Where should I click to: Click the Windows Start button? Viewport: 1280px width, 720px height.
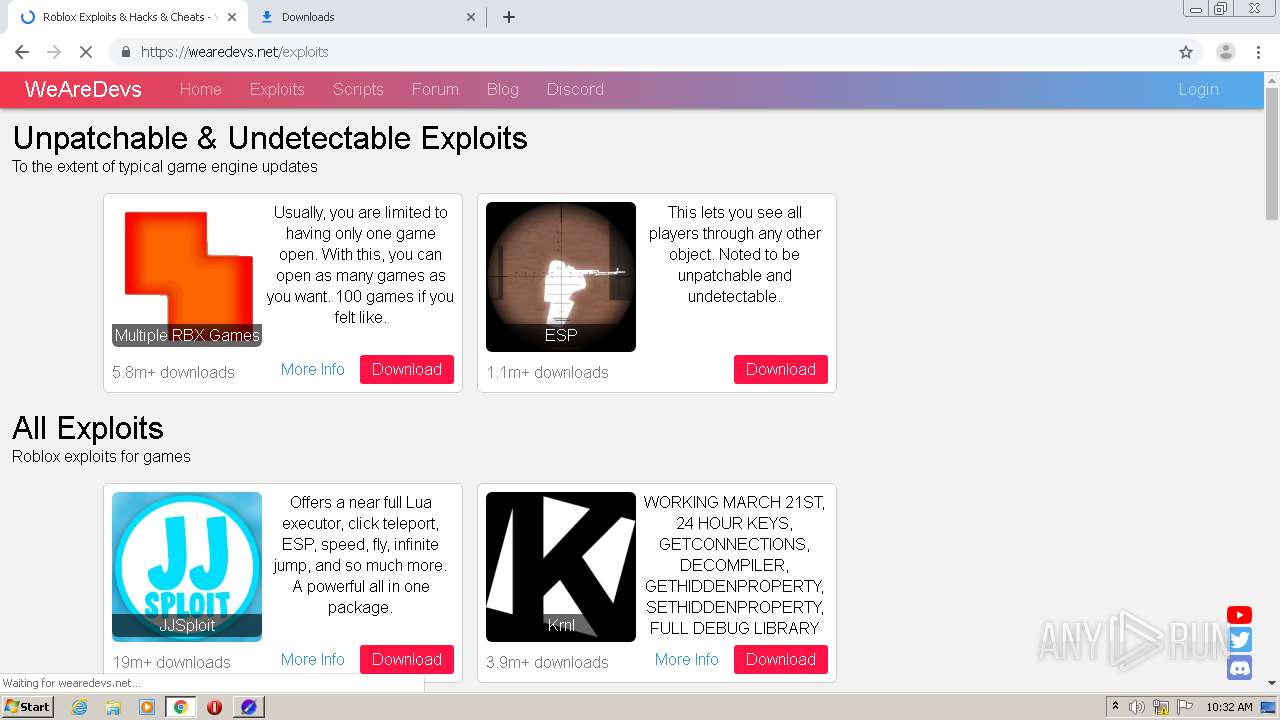[27, 707]
